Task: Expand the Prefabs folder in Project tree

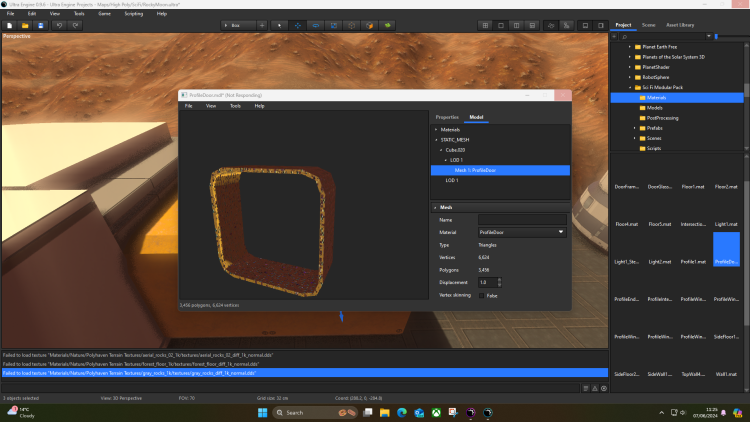Action: pyautogui.click(x=635, y=128)
